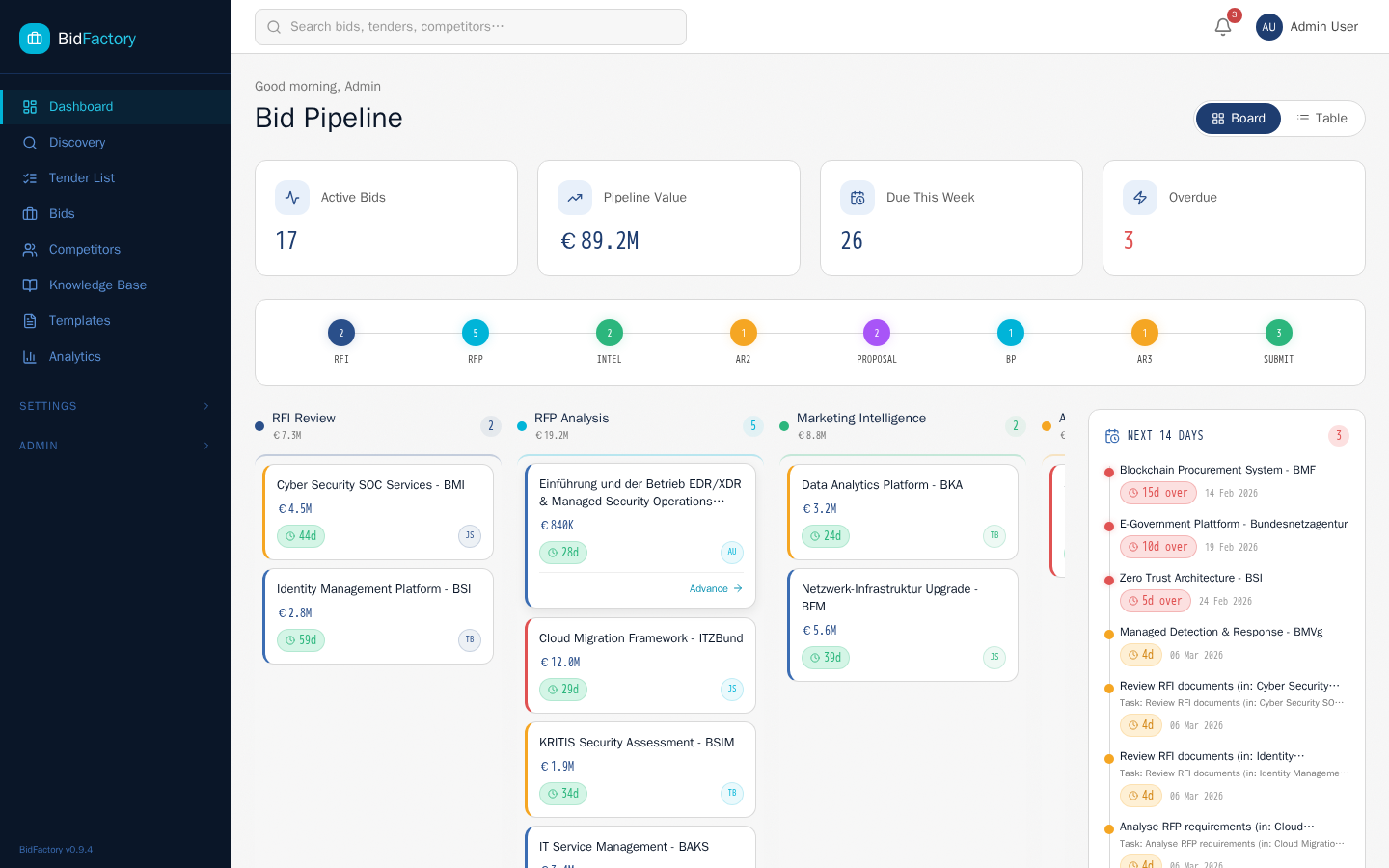The image size is (1389, 868).
Task: Click the TB avatar on KRITIS Security card
Action: click(x=732, y=793)
